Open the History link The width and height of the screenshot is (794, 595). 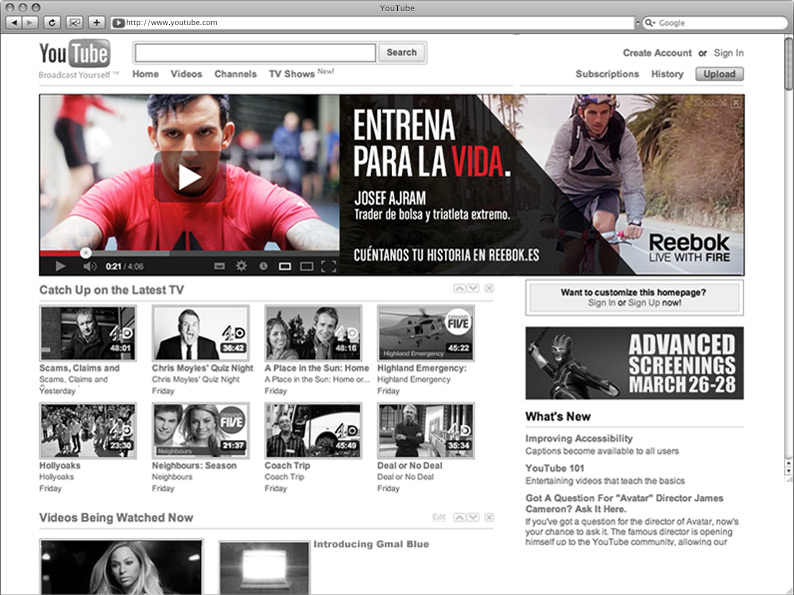click(667, 74)
